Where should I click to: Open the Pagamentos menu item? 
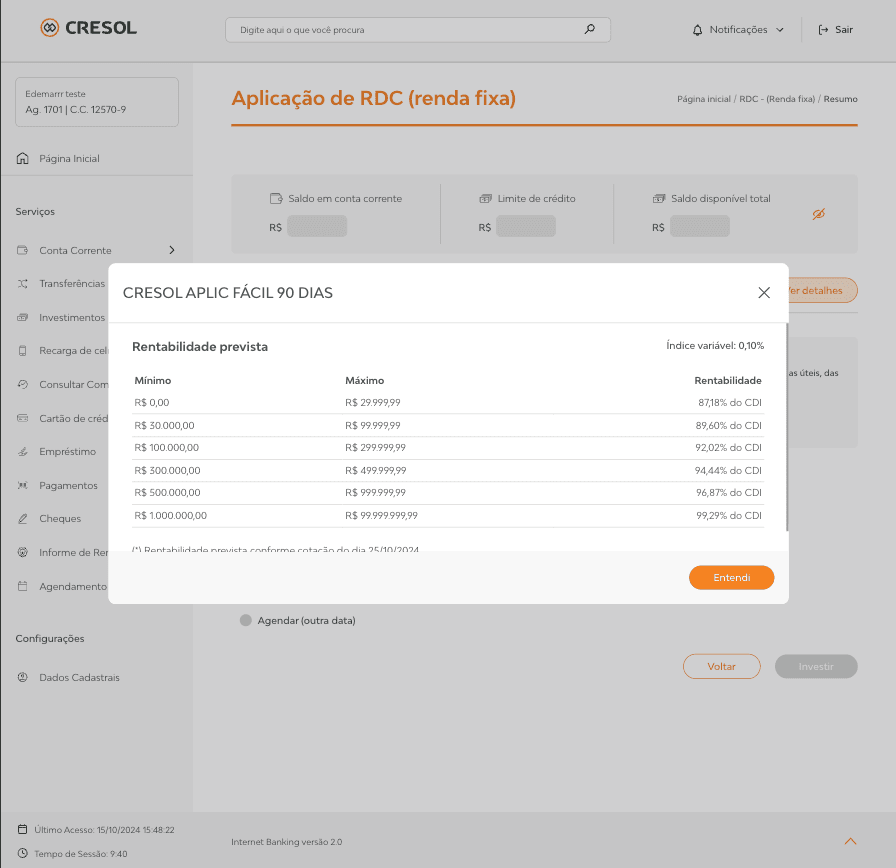point(68,485)
